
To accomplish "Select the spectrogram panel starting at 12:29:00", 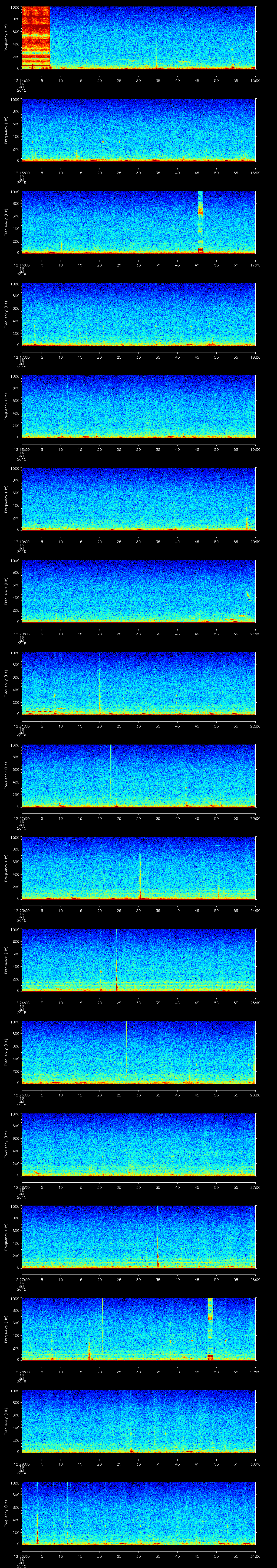I will point(138,1421).
